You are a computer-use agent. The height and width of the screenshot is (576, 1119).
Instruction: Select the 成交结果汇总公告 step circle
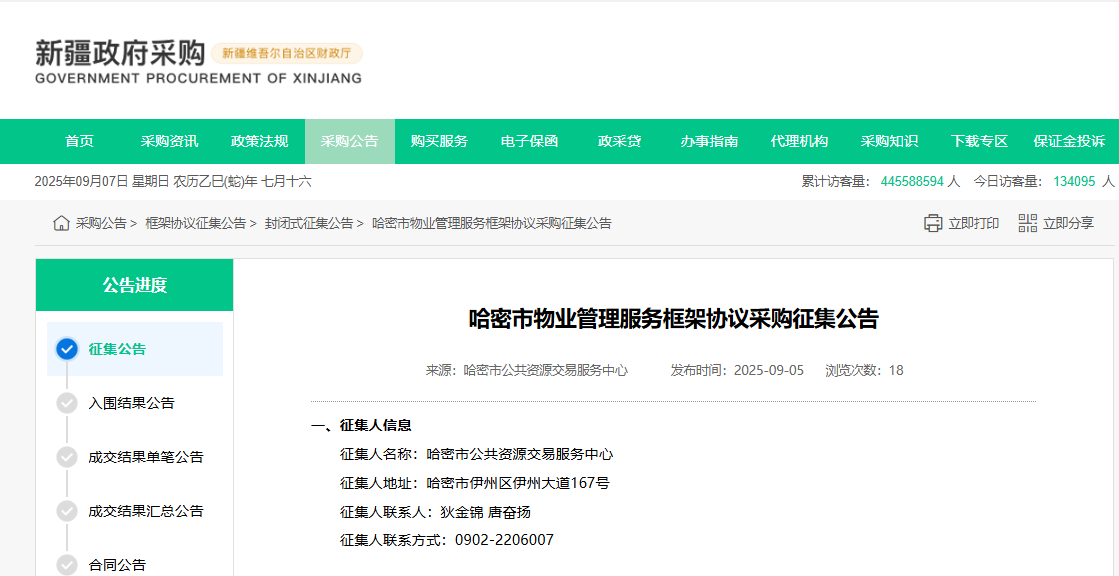point(65,511)
